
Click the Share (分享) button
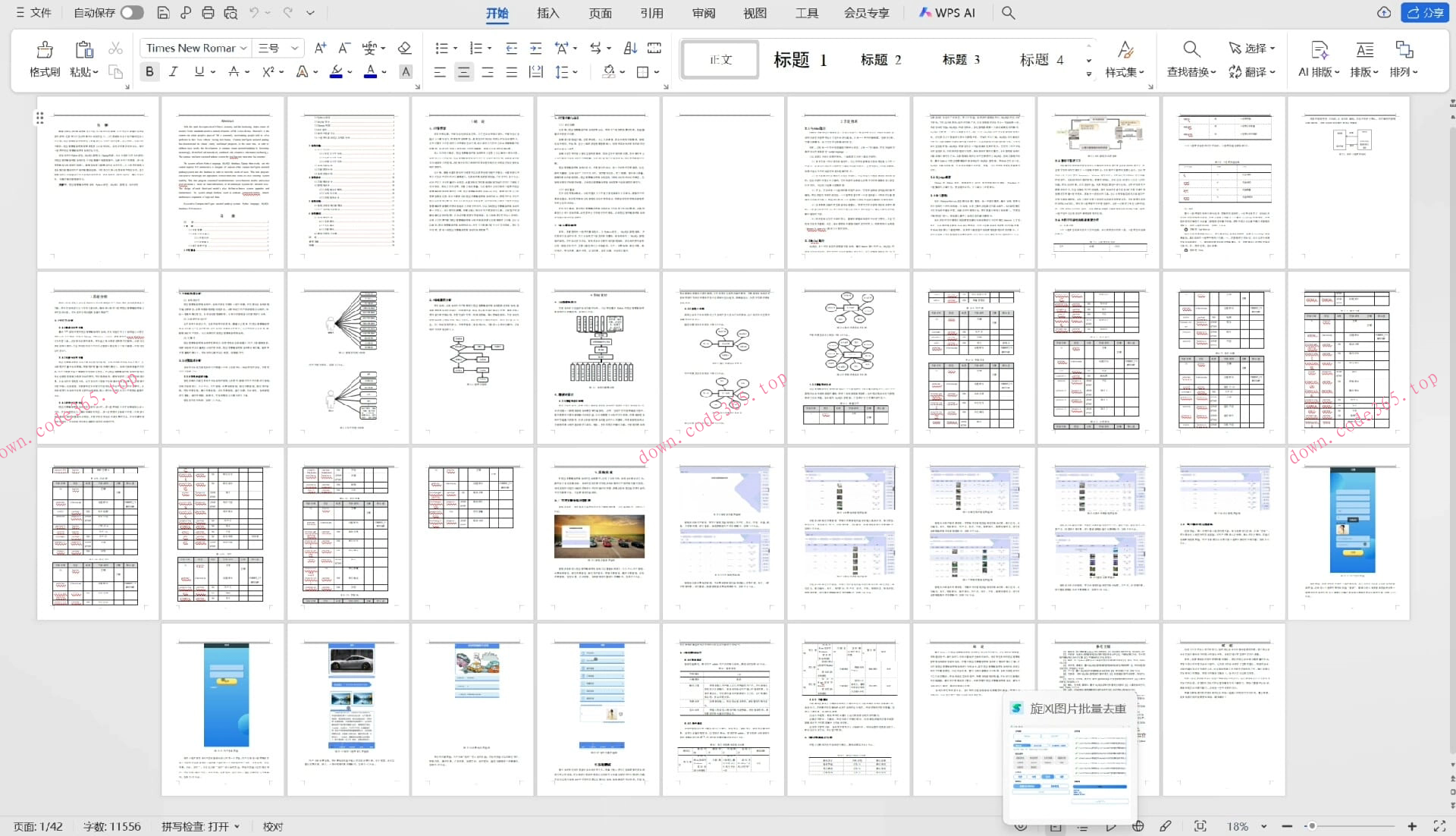1424,12
